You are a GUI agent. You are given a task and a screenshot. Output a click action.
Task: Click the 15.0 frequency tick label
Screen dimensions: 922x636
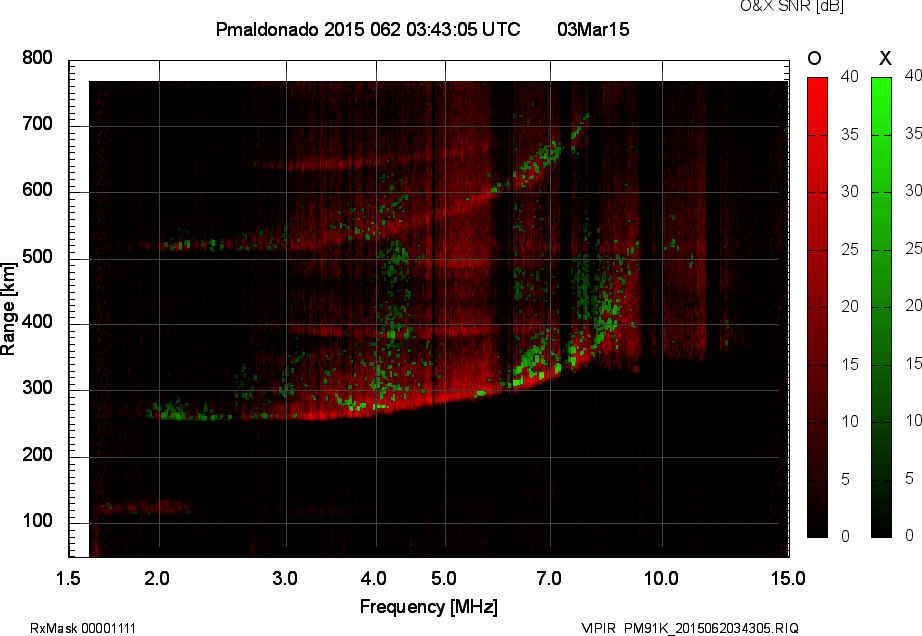(x=788, y=578)
